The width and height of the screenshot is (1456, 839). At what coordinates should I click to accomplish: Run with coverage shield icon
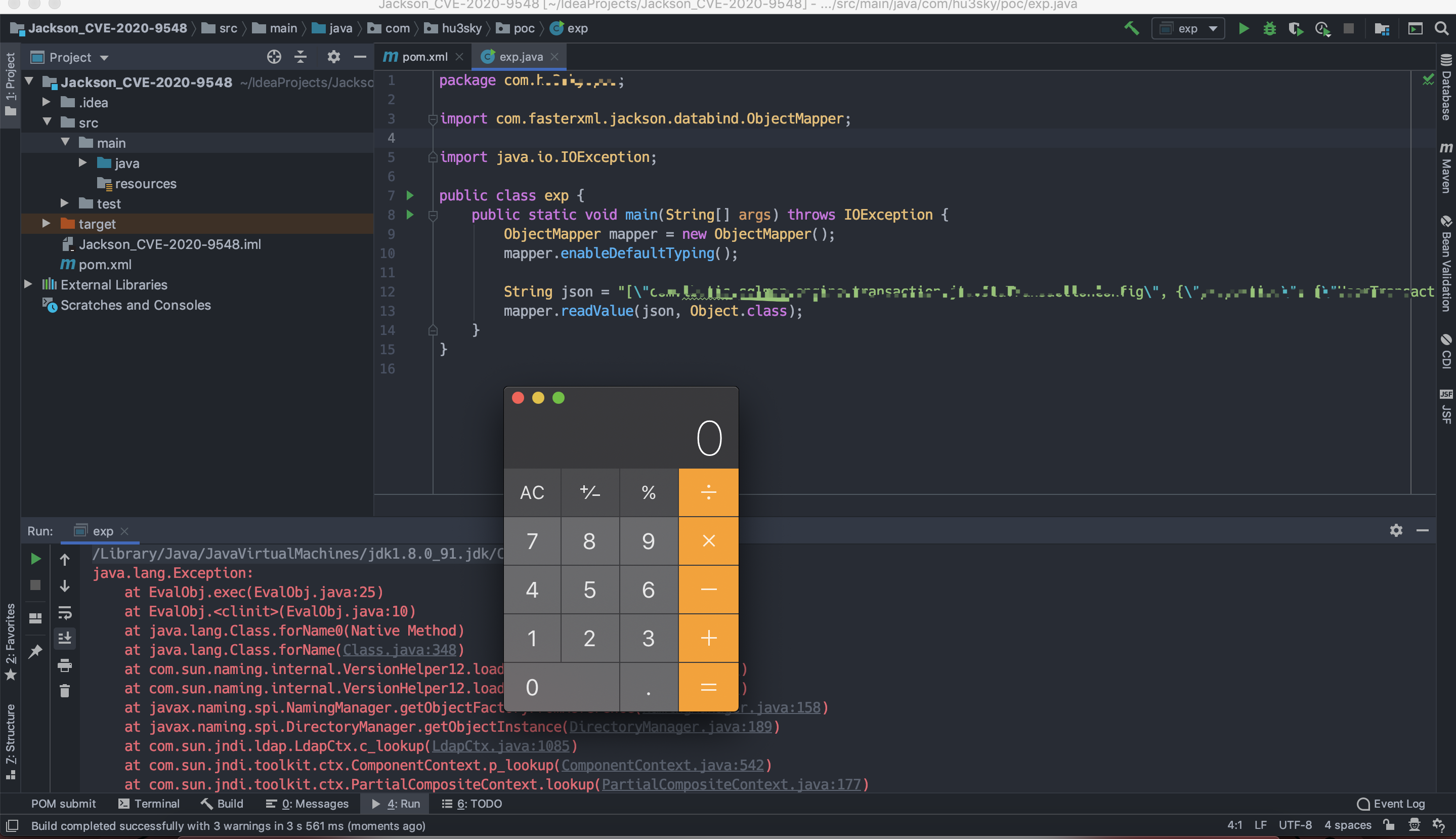pyautogui.click(x=1295, y=28)
